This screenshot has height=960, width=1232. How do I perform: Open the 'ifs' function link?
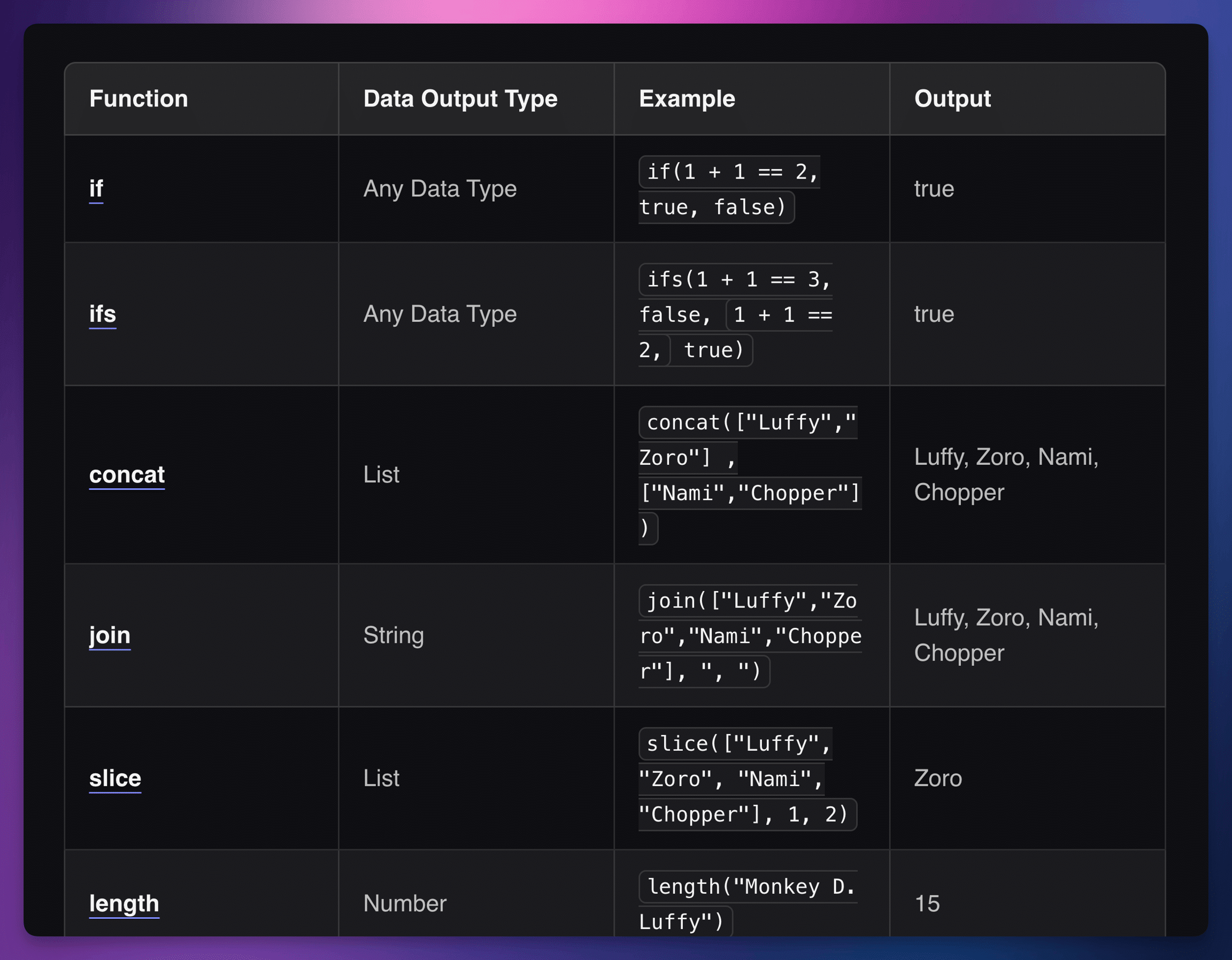point(102,313)
